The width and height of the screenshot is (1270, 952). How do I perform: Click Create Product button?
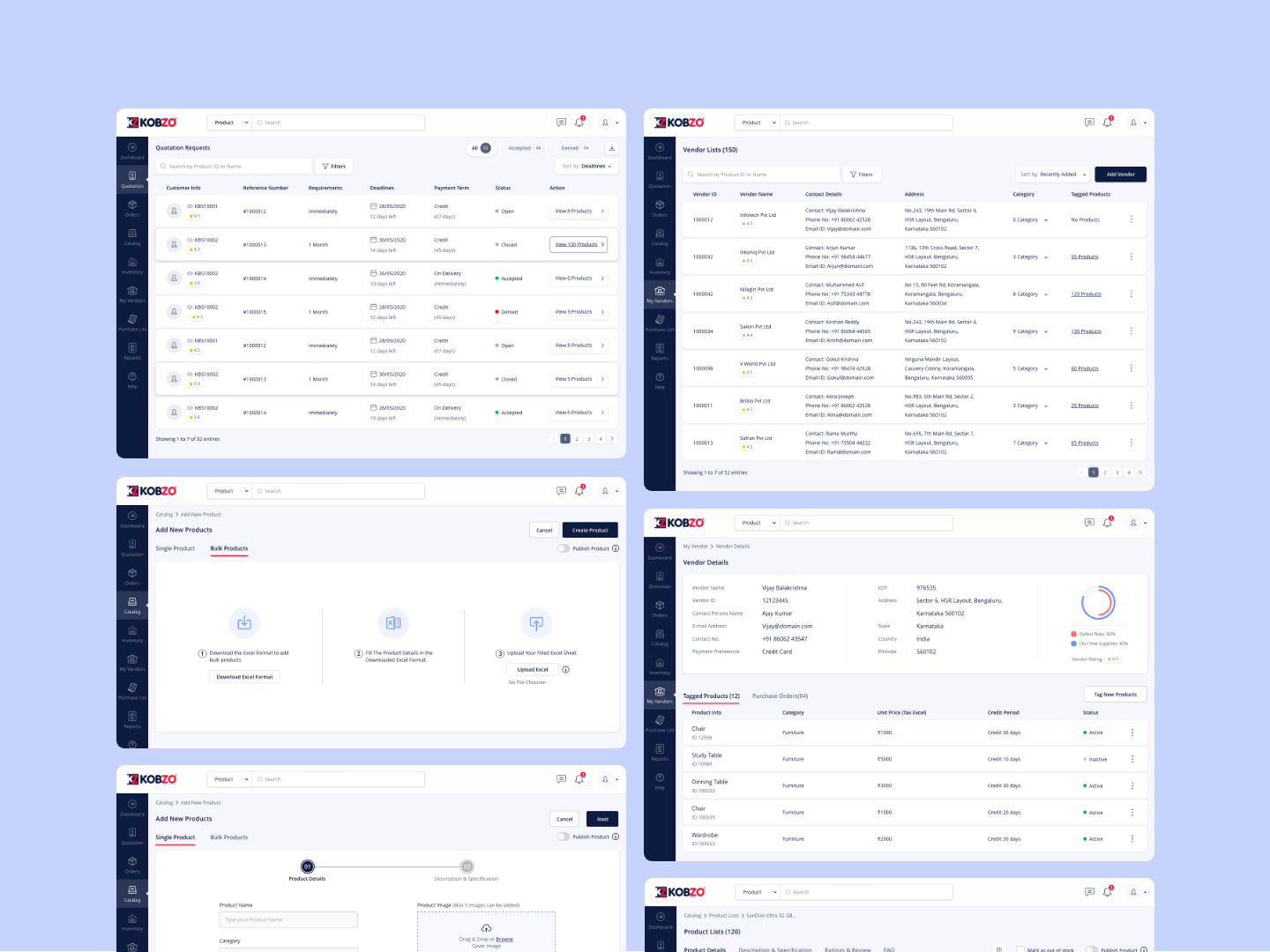pos(590,530)
